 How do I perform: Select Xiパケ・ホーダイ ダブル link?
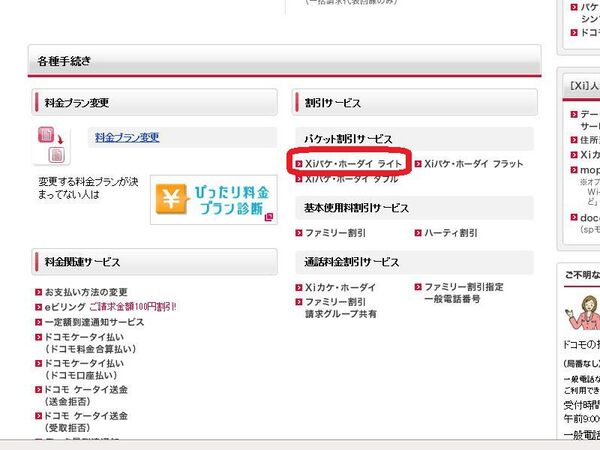(351, 179)
